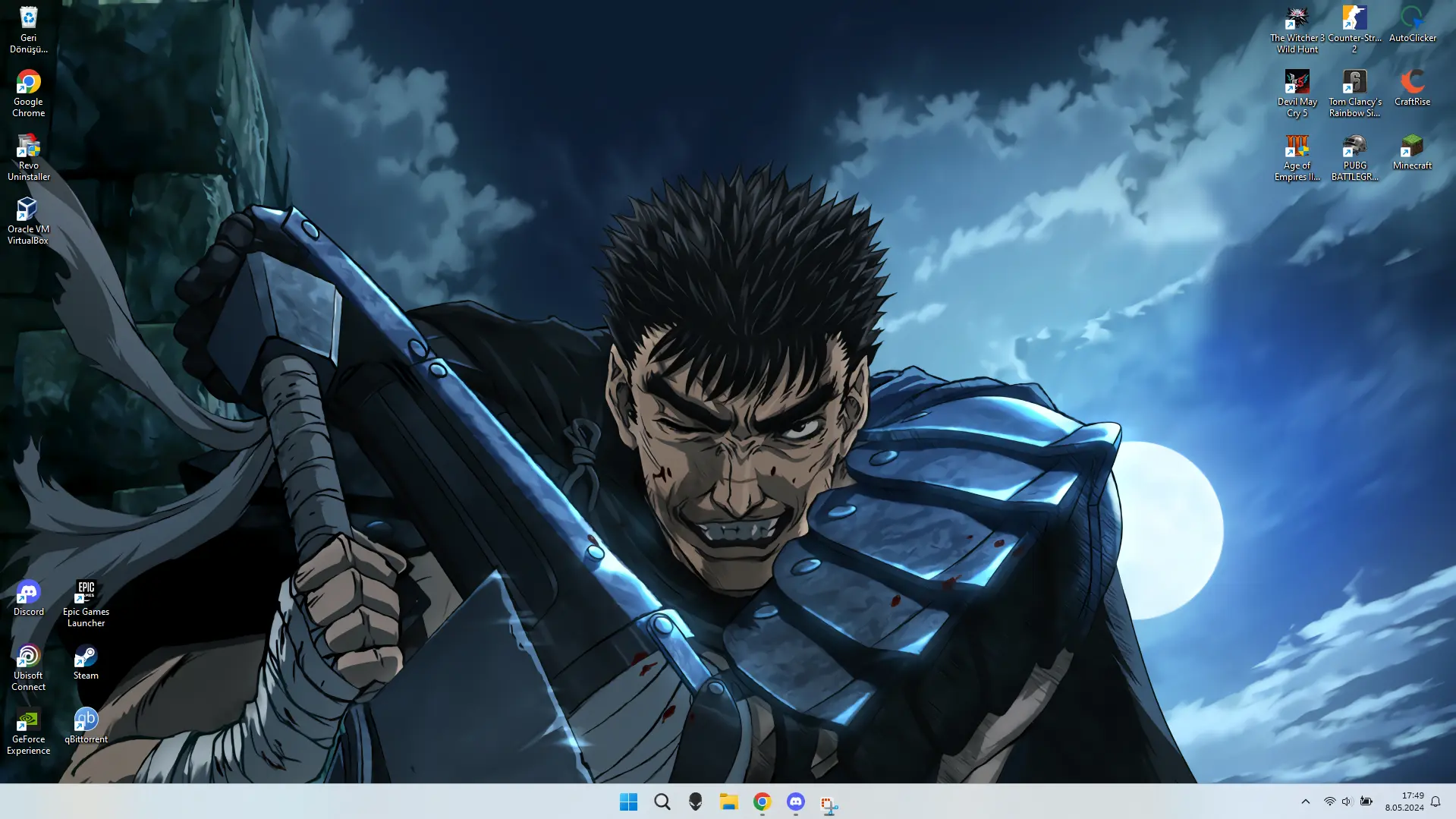Select the Revo Uninstaller desktop shortcut
Image resolution: width=1456 pixels, height=819 pixels.
(x=28, y=156)
